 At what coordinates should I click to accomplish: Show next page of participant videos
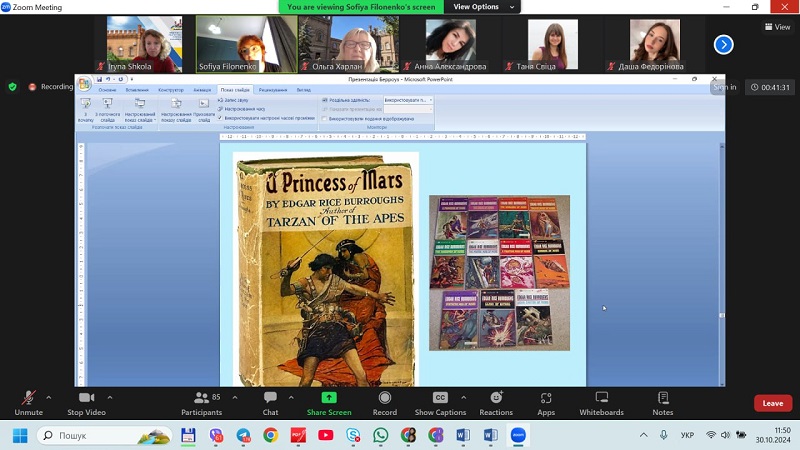(723, 45)
